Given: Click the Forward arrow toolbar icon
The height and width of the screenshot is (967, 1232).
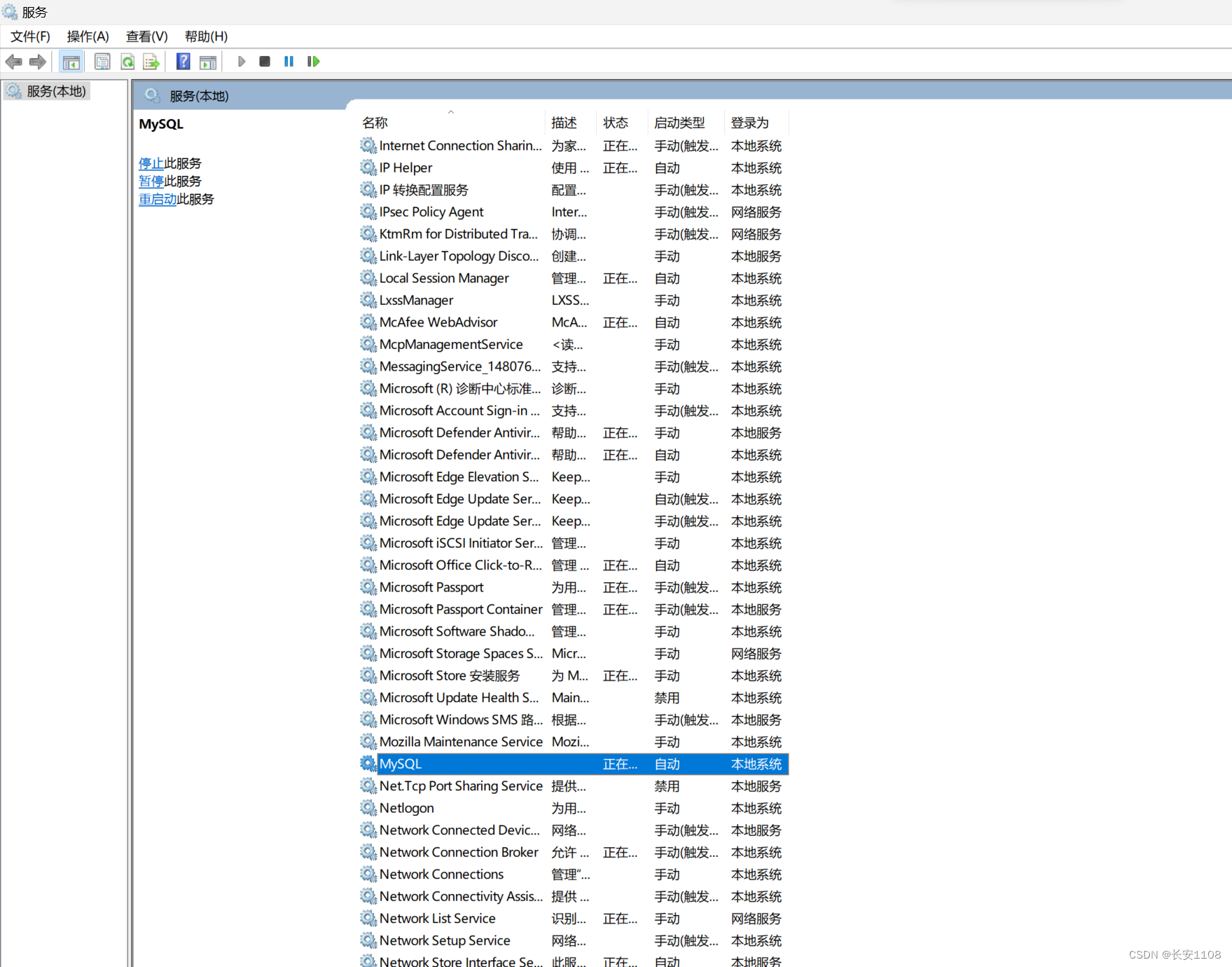Looking at the screenshot, I should tap(38, 62).
